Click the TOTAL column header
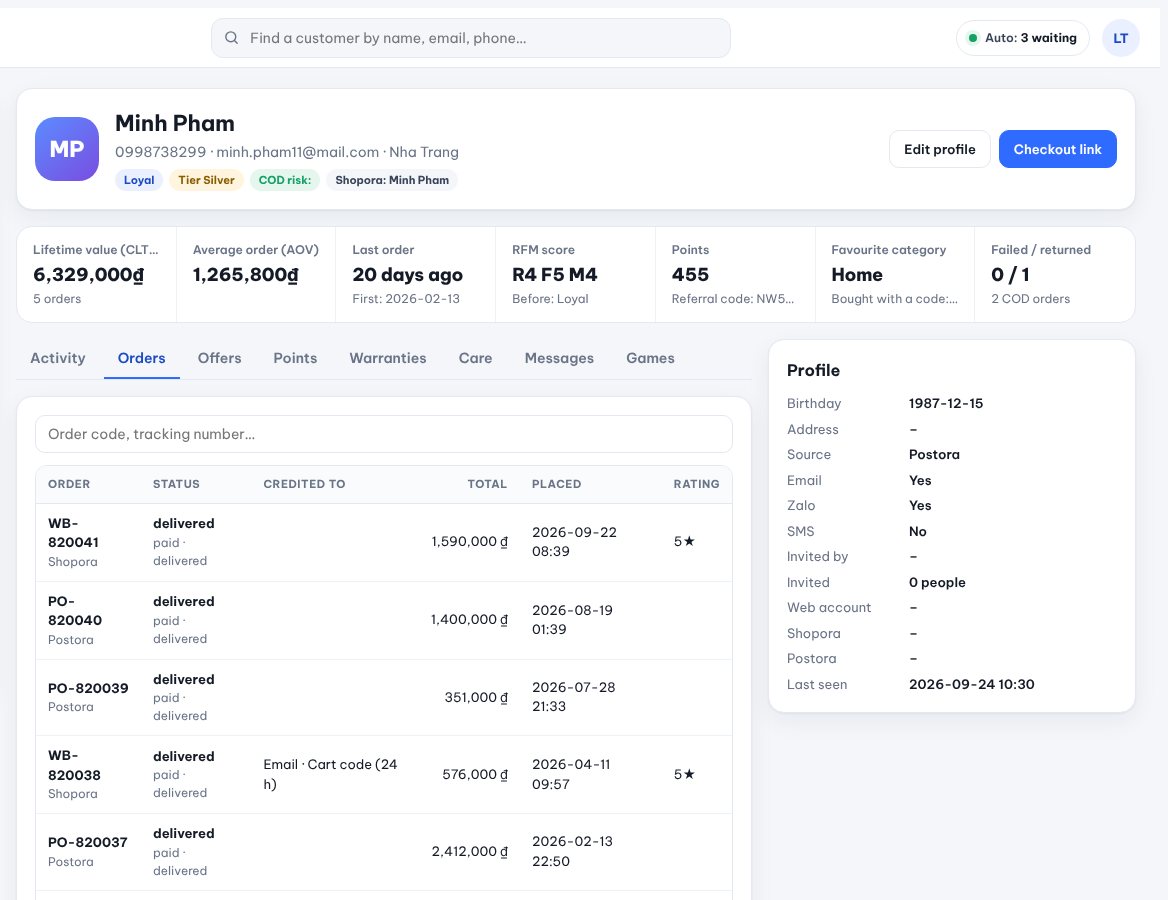Screen dimensions: 1168x900 pyautogui.click(x=487, y=484)
